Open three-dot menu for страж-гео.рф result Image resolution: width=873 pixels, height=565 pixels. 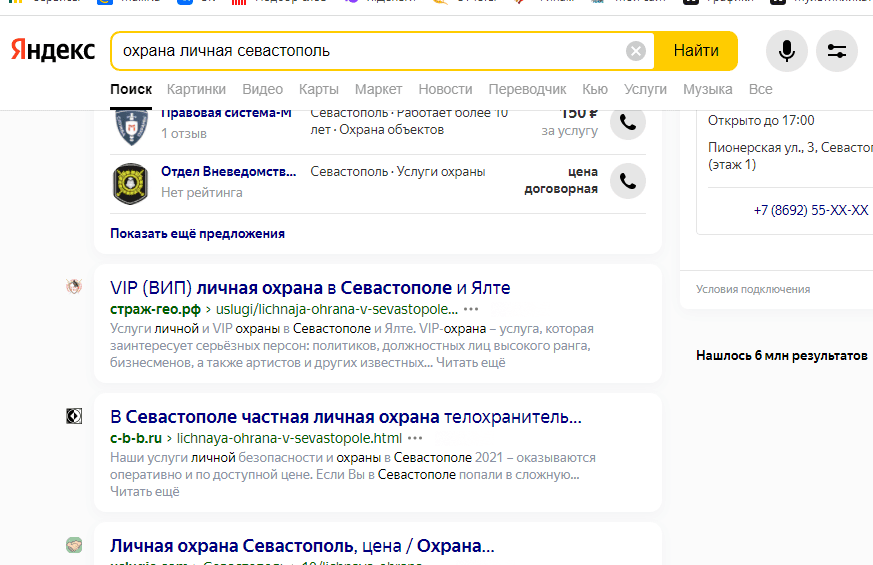click(x=472, y=309)
